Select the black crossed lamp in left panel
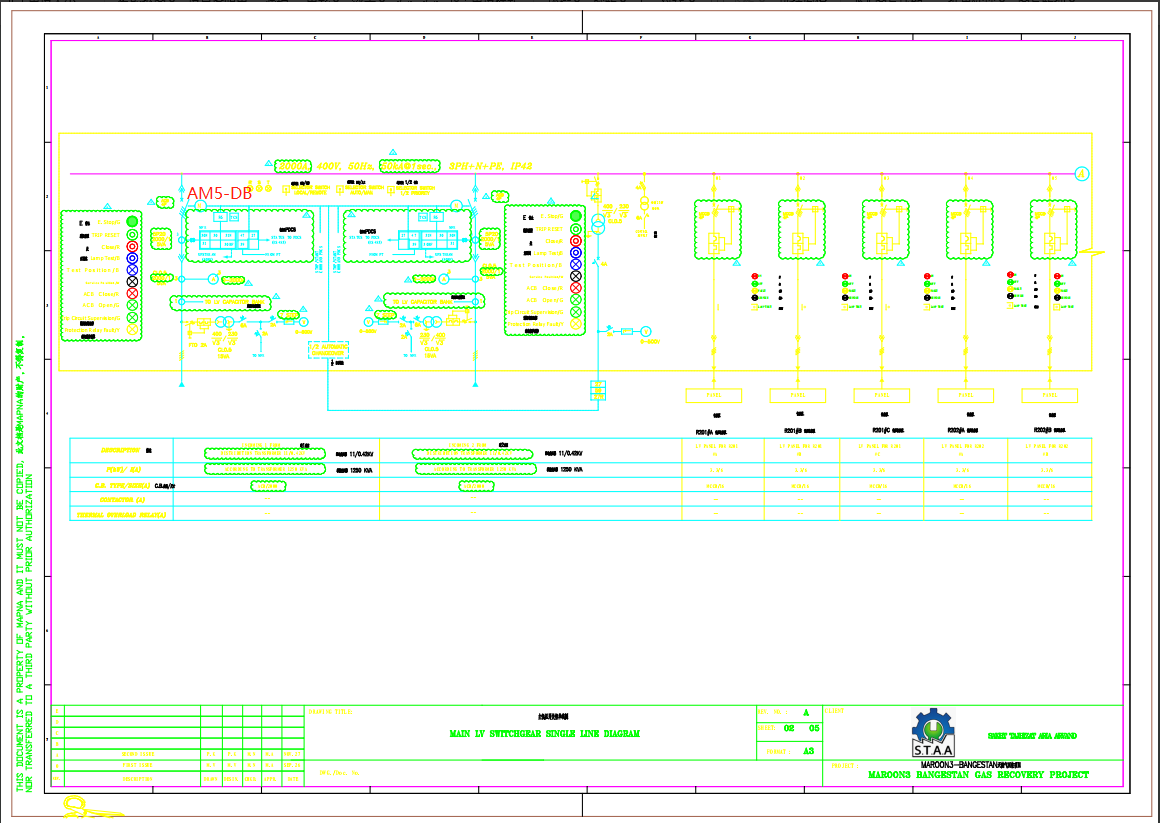This screenshot has height=823, width=1160. (132, 282)
